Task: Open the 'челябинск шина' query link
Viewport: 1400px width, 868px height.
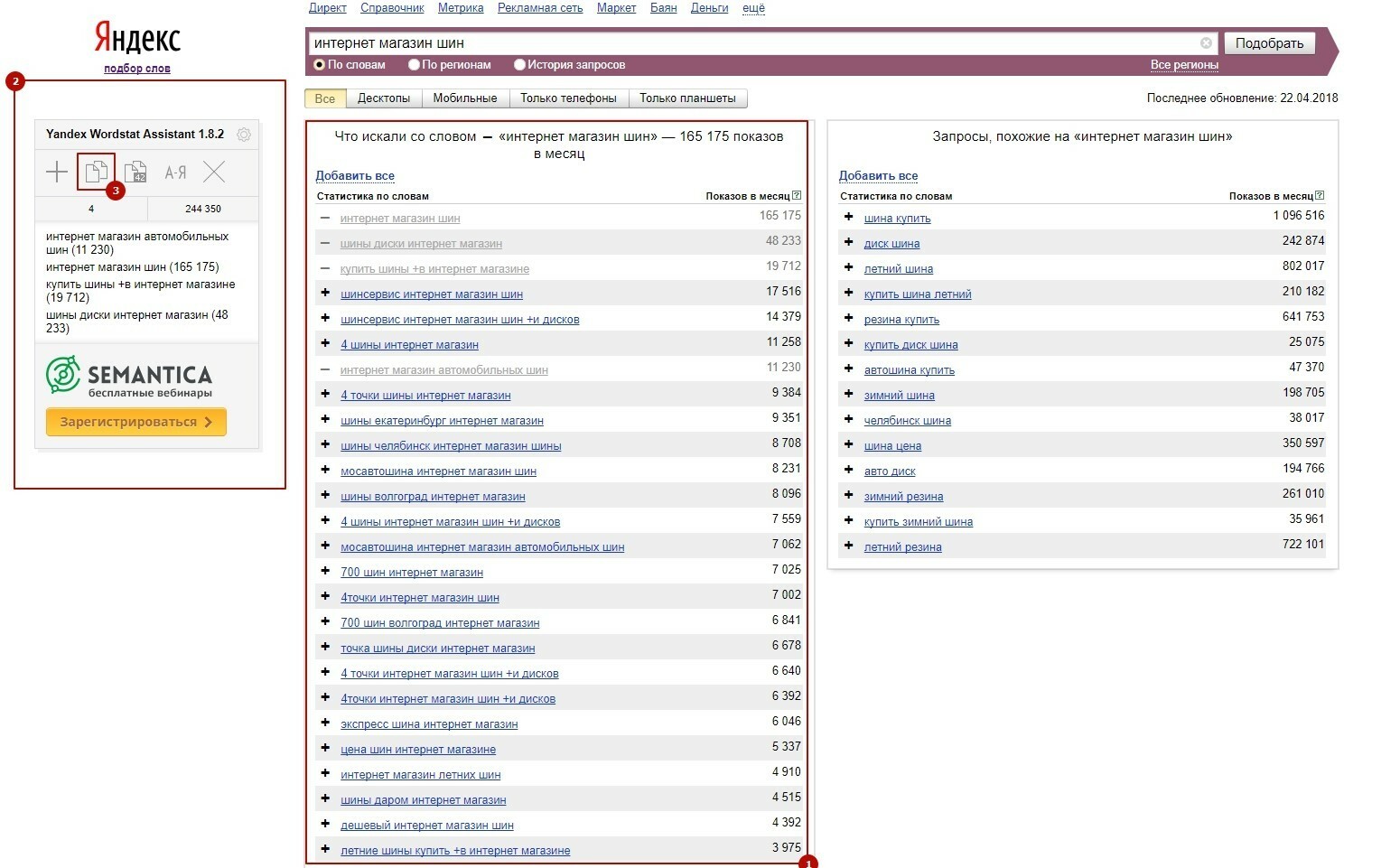Action: (907, 420)
